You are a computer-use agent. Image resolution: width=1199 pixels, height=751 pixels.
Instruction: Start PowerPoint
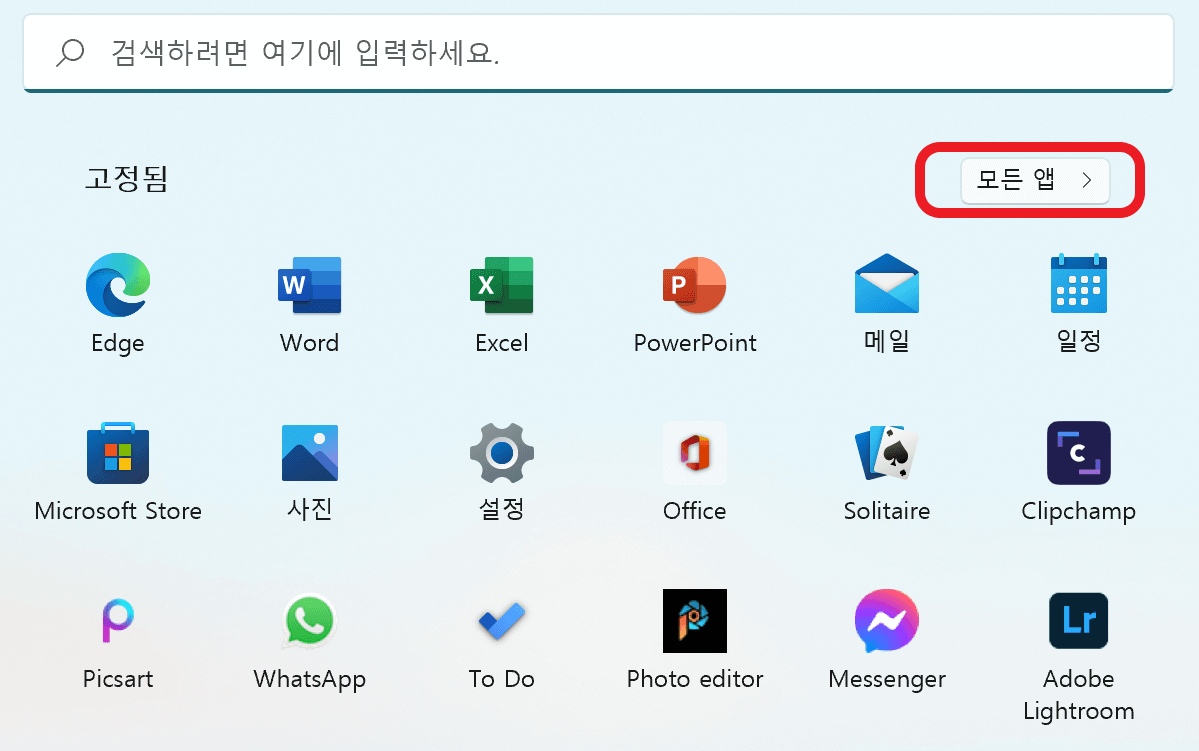coord(694,285)
